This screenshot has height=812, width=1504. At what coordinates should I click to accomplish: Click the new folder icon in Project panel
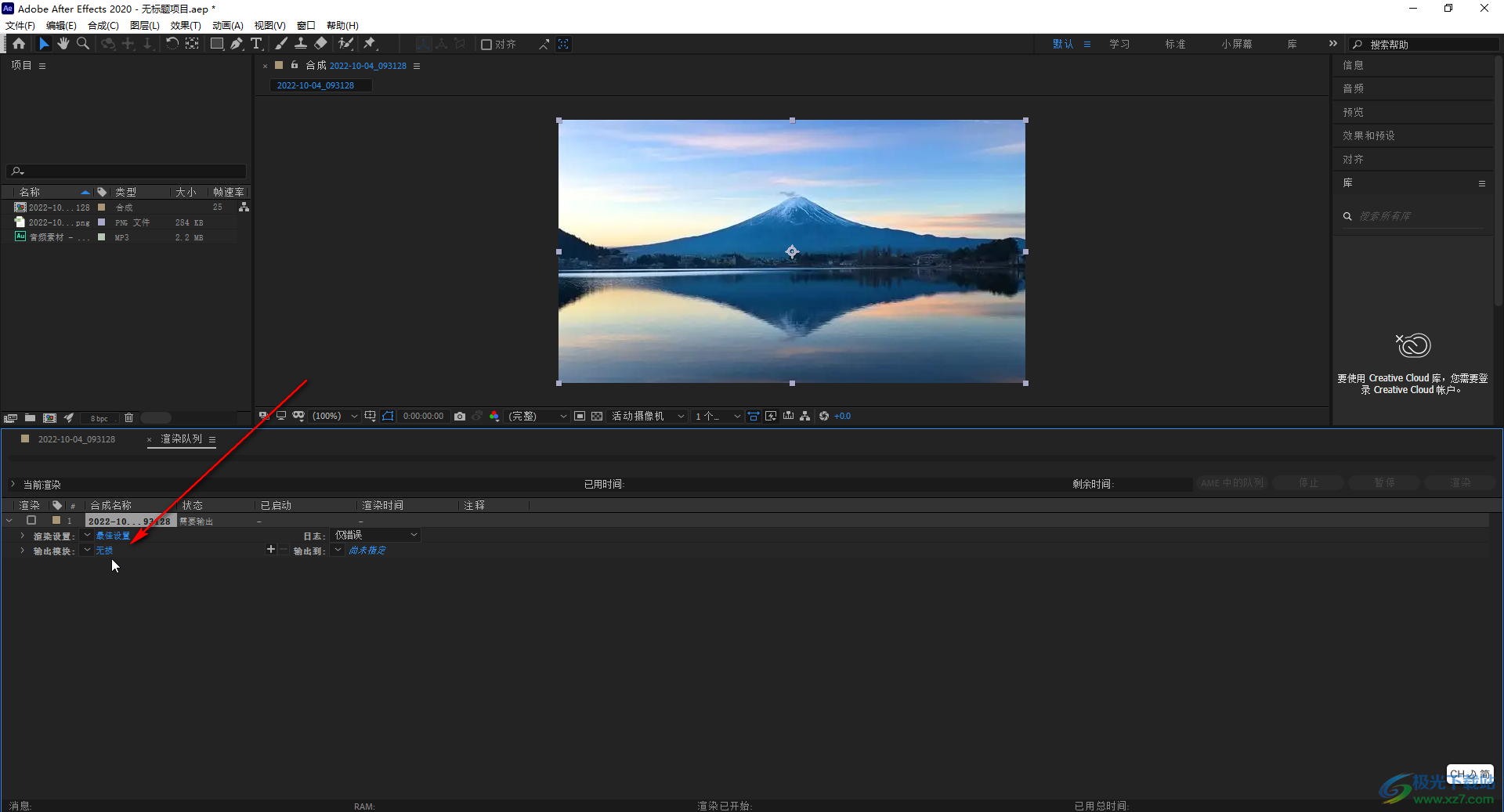tap(30, 418)
